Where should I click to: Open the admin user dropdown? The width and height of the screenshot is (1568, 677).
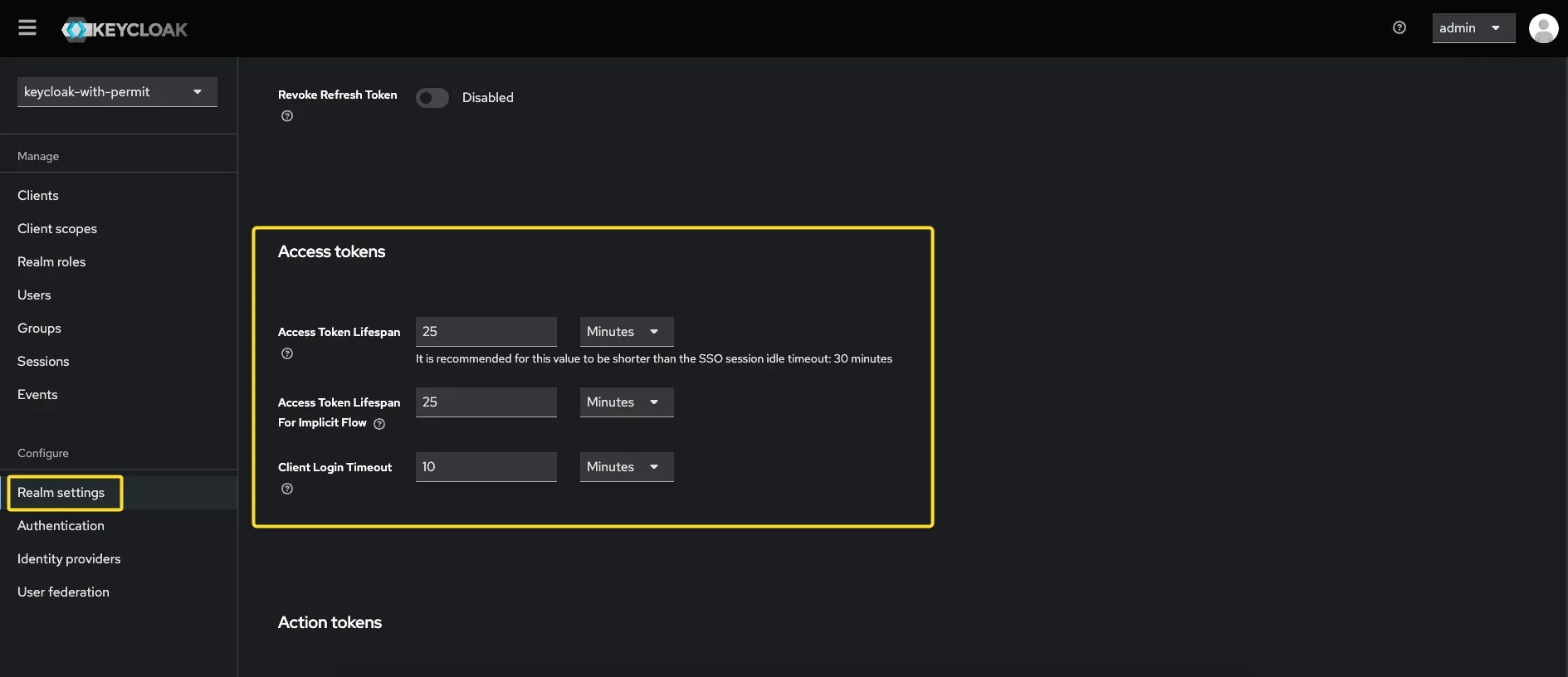(1473, 28)
